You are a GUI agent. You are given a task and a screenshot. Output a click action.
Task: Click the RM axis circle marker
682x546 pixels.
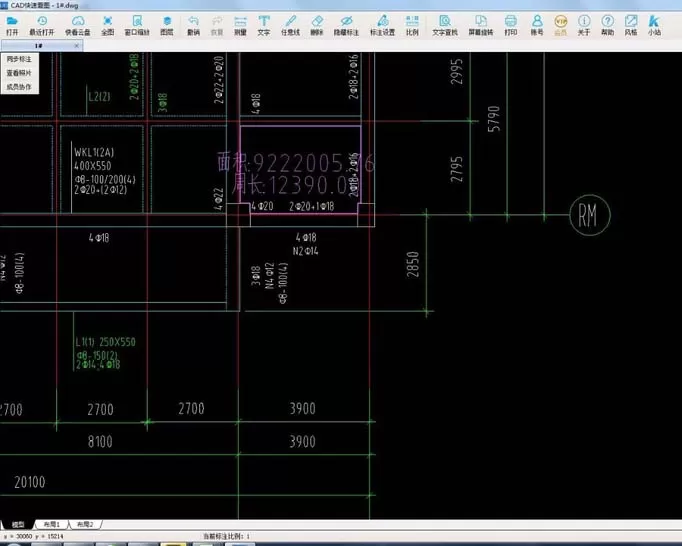click(590, 215)
